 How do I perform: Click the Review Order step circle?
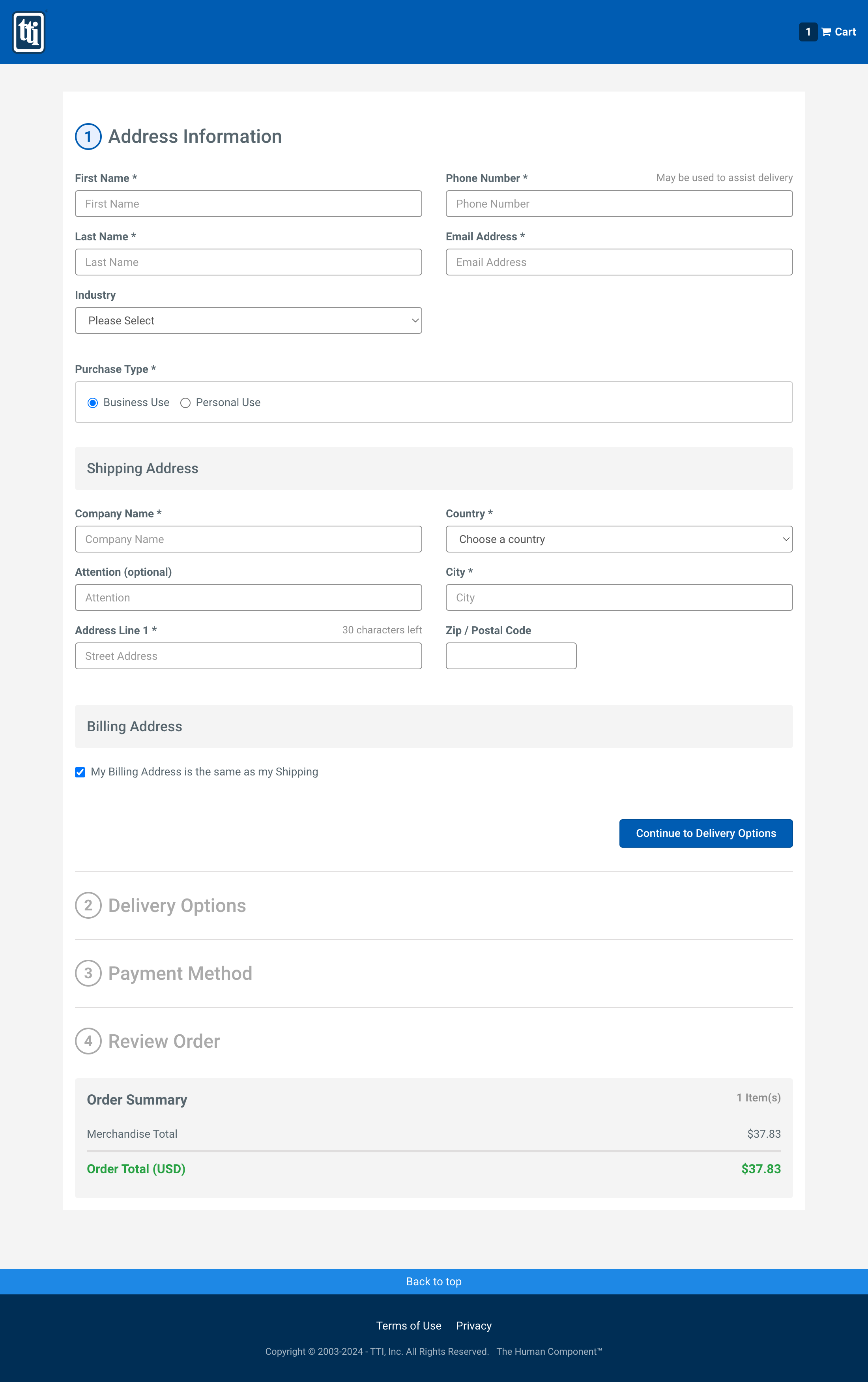pos(88,1041)
